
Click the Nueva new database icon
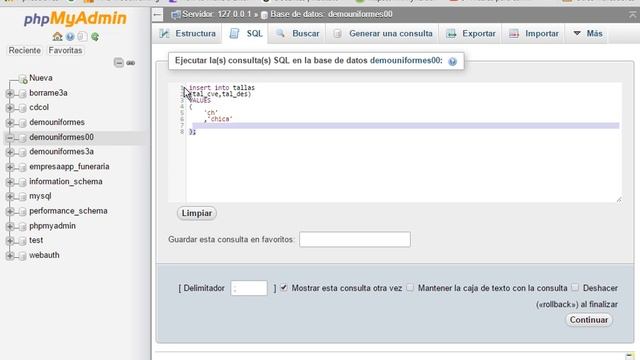(23, 78)
